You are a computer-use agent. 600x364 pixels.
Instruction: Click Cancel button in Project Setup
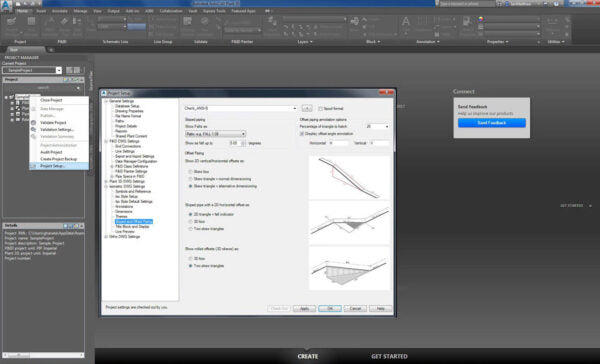tap(355, 309)
